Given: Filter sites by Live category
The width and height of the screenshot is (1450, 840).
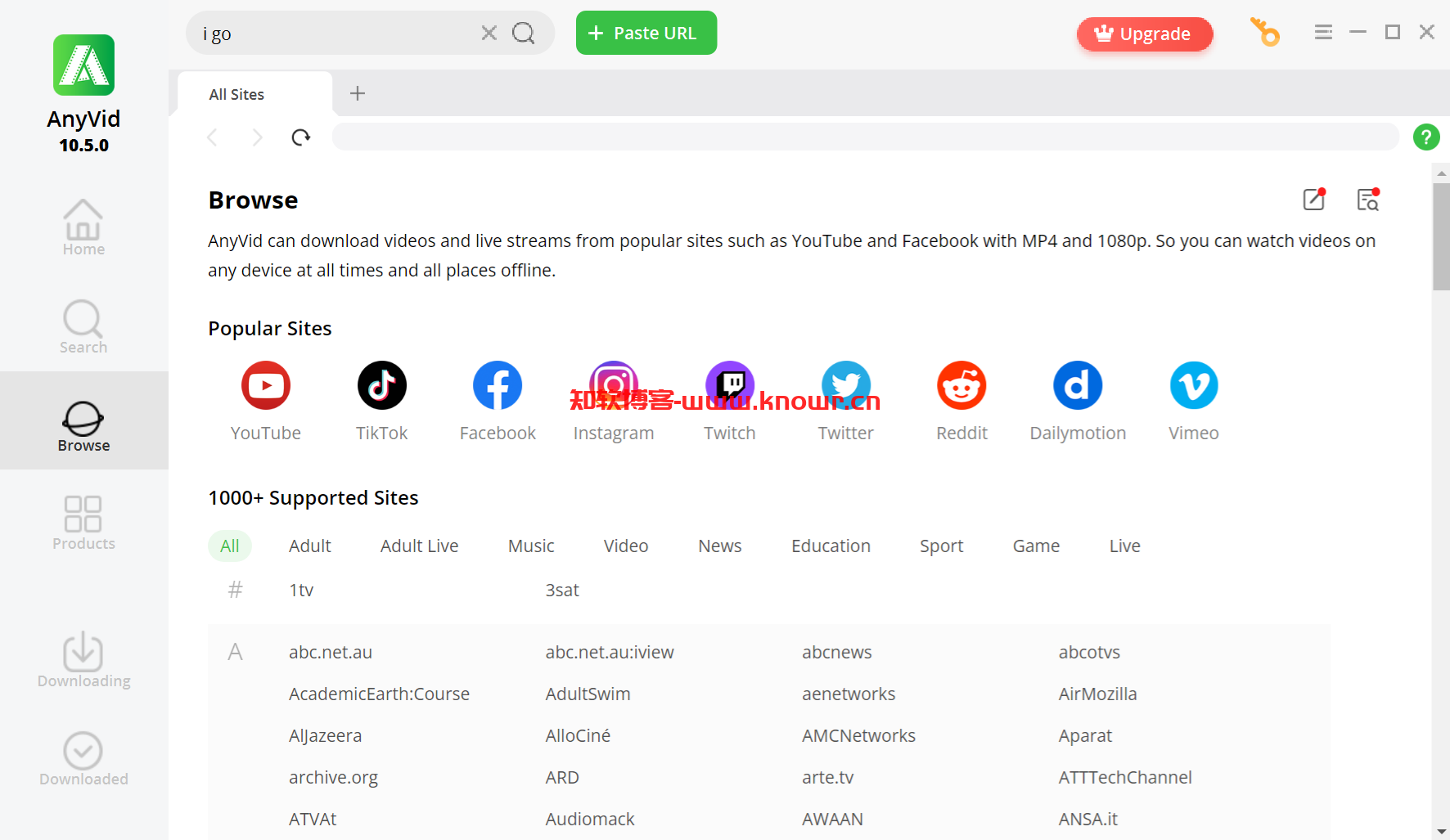Looking at the screenshot, I should point(1125,546).
